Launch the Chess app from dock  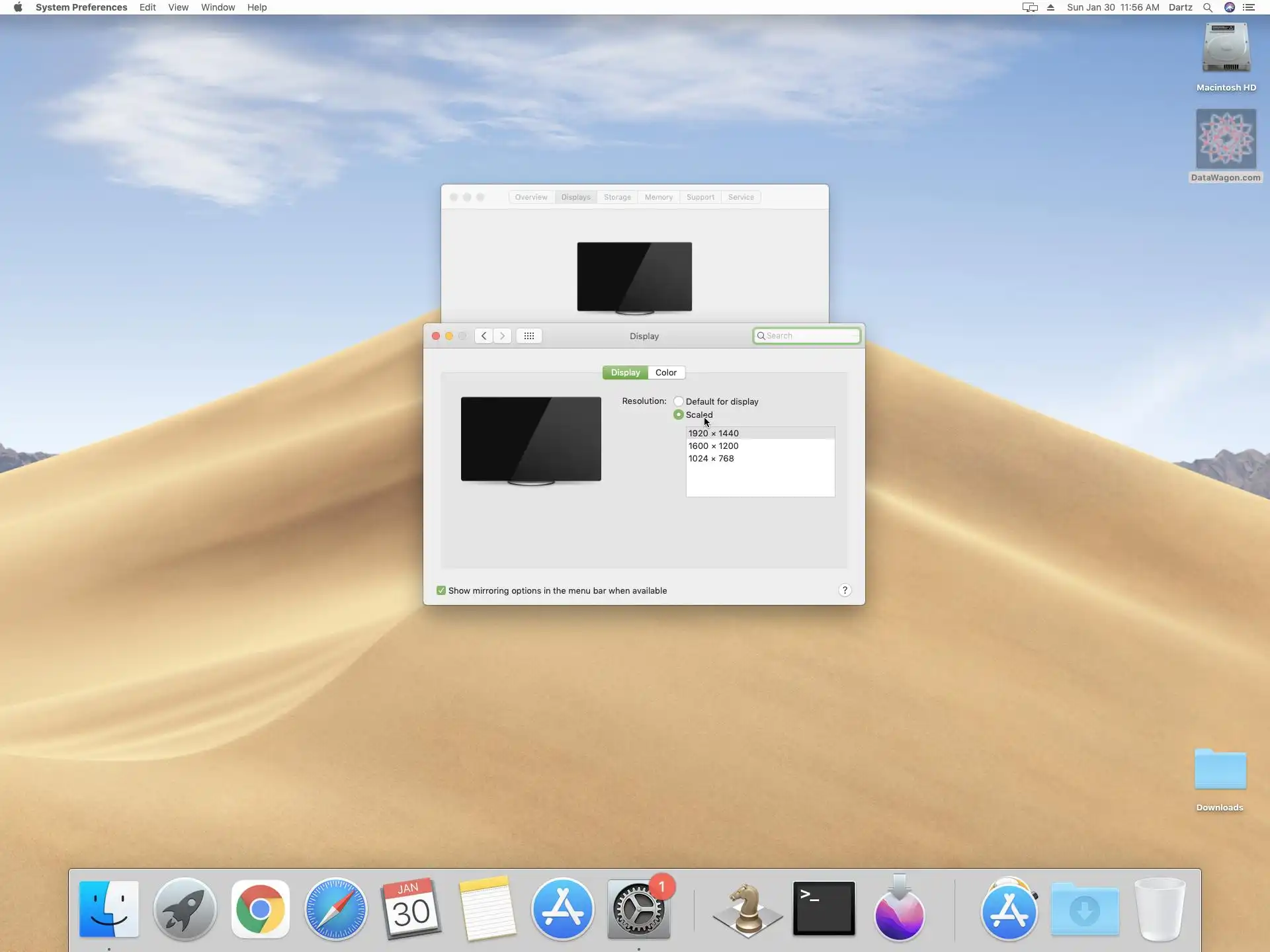point(747,910)
